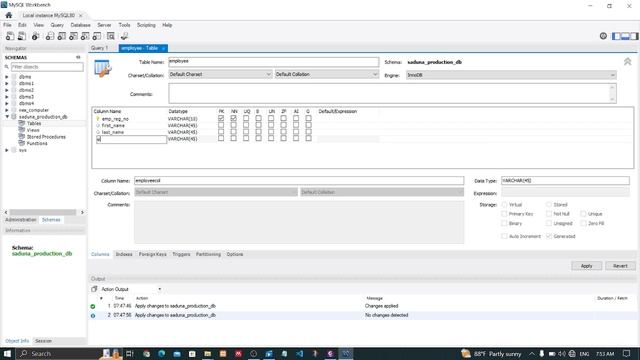This screenshot has height=360, width=640.
Task: Open Task View on the taskbar
Action: (130, 353)
